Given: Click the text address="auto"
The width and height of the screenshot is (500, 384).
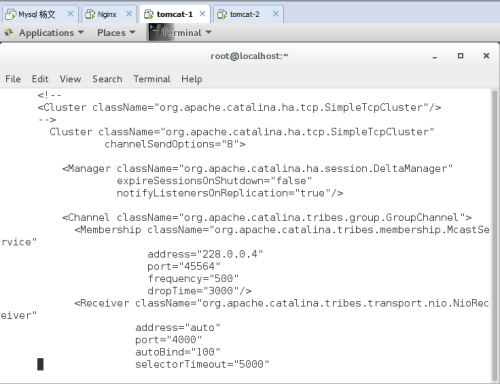Looking at the screenshot, I should pos(178,328).
